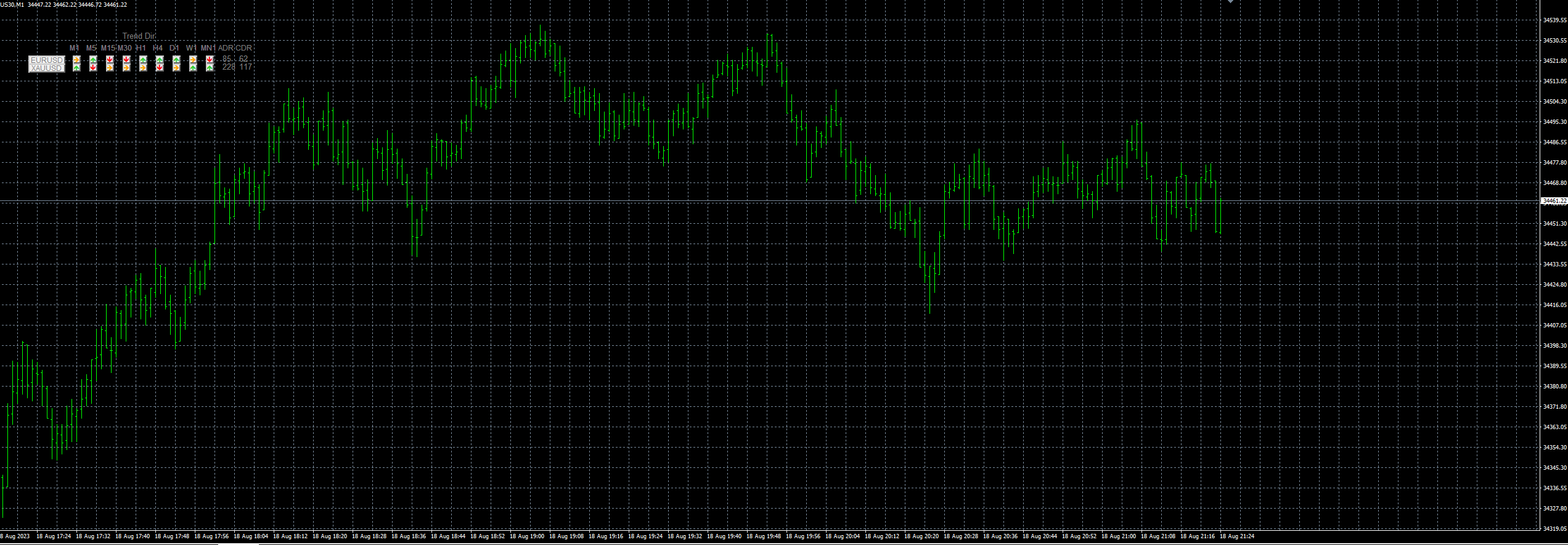Screen dimensions: 1568x545
Task: Click the 34407.05 price scale label
Action: (x=1555, y=326)
